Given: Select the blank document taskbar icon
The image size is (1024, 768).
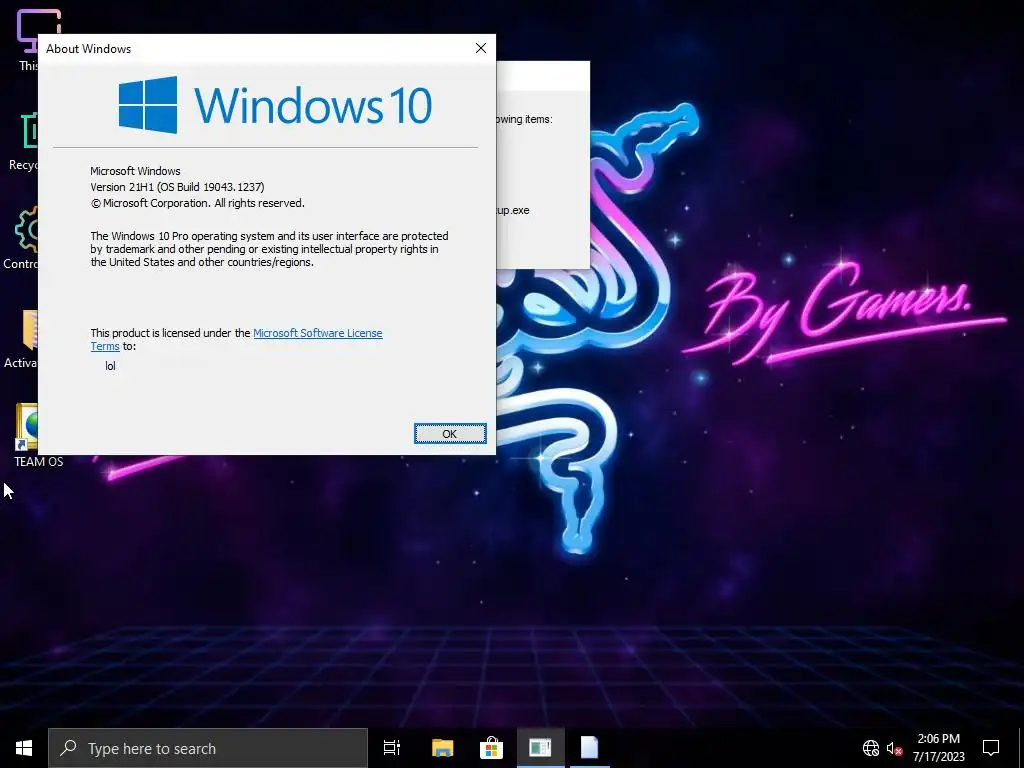Looking at the screenshot, I should [x=589, y=748].
